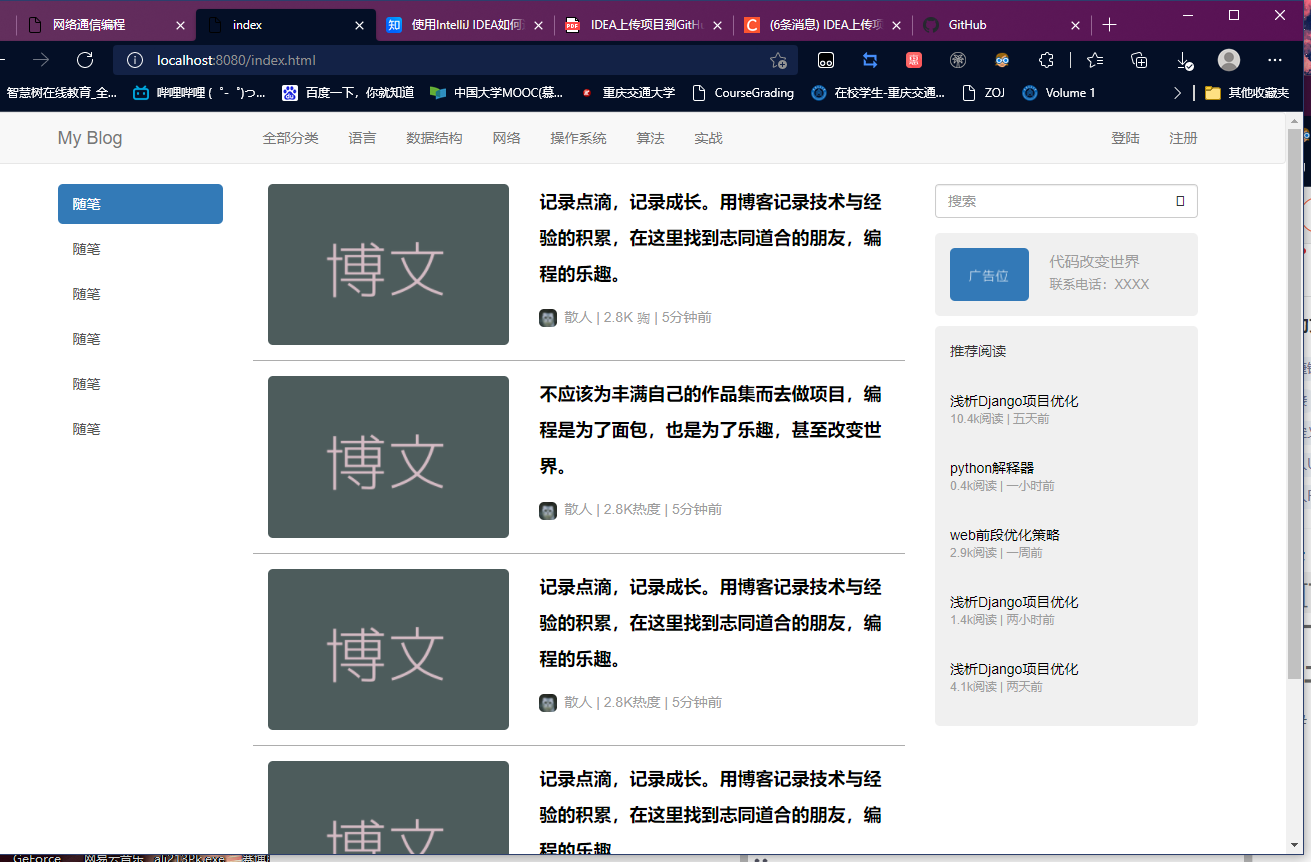The width and height of the screenshot is (1311, 862).
Task: Click the red extension icon in toolbar
Action: [914, 60]
